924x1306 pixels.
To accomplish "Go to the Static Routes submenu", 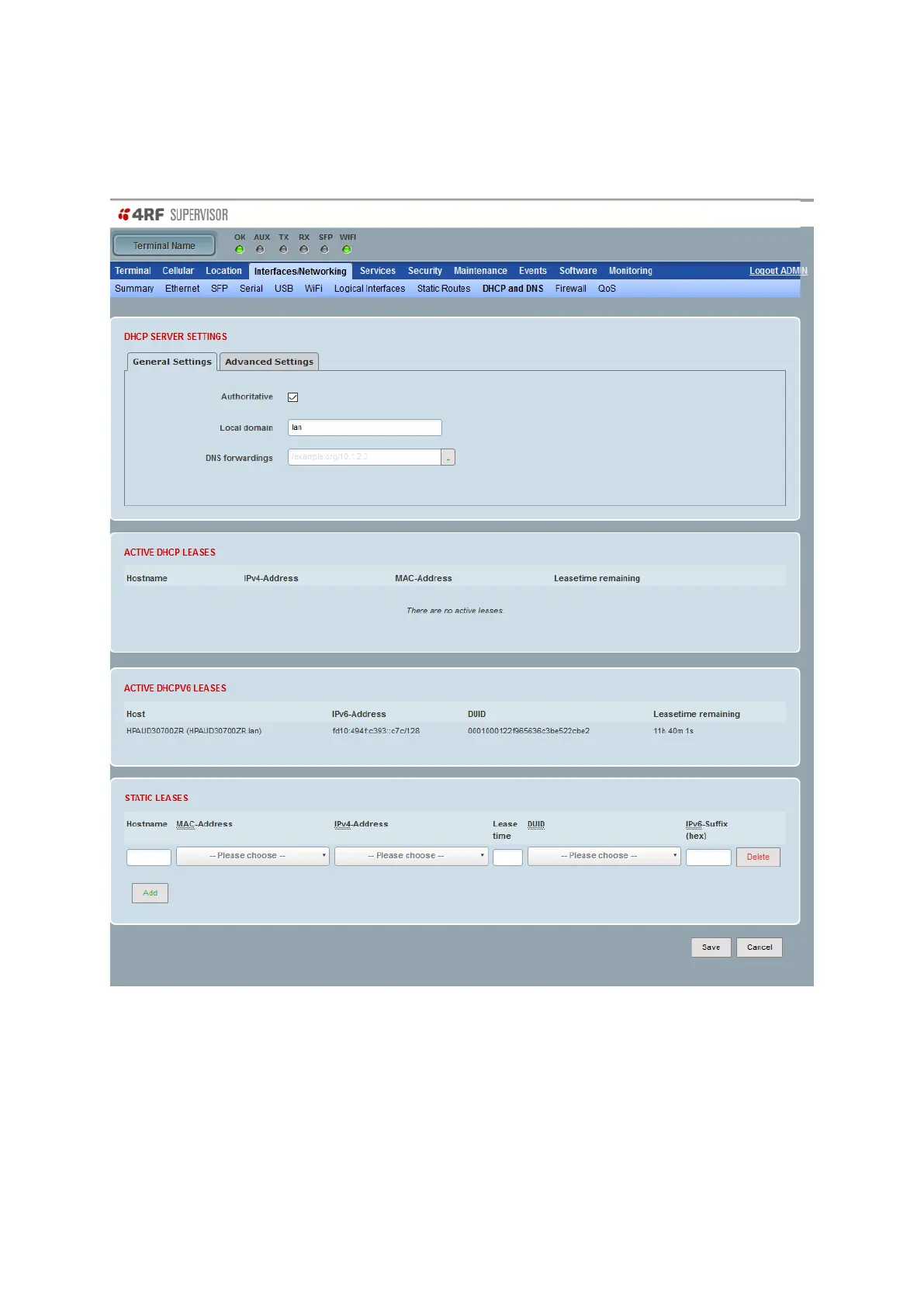I will click(x=444, y=289).
